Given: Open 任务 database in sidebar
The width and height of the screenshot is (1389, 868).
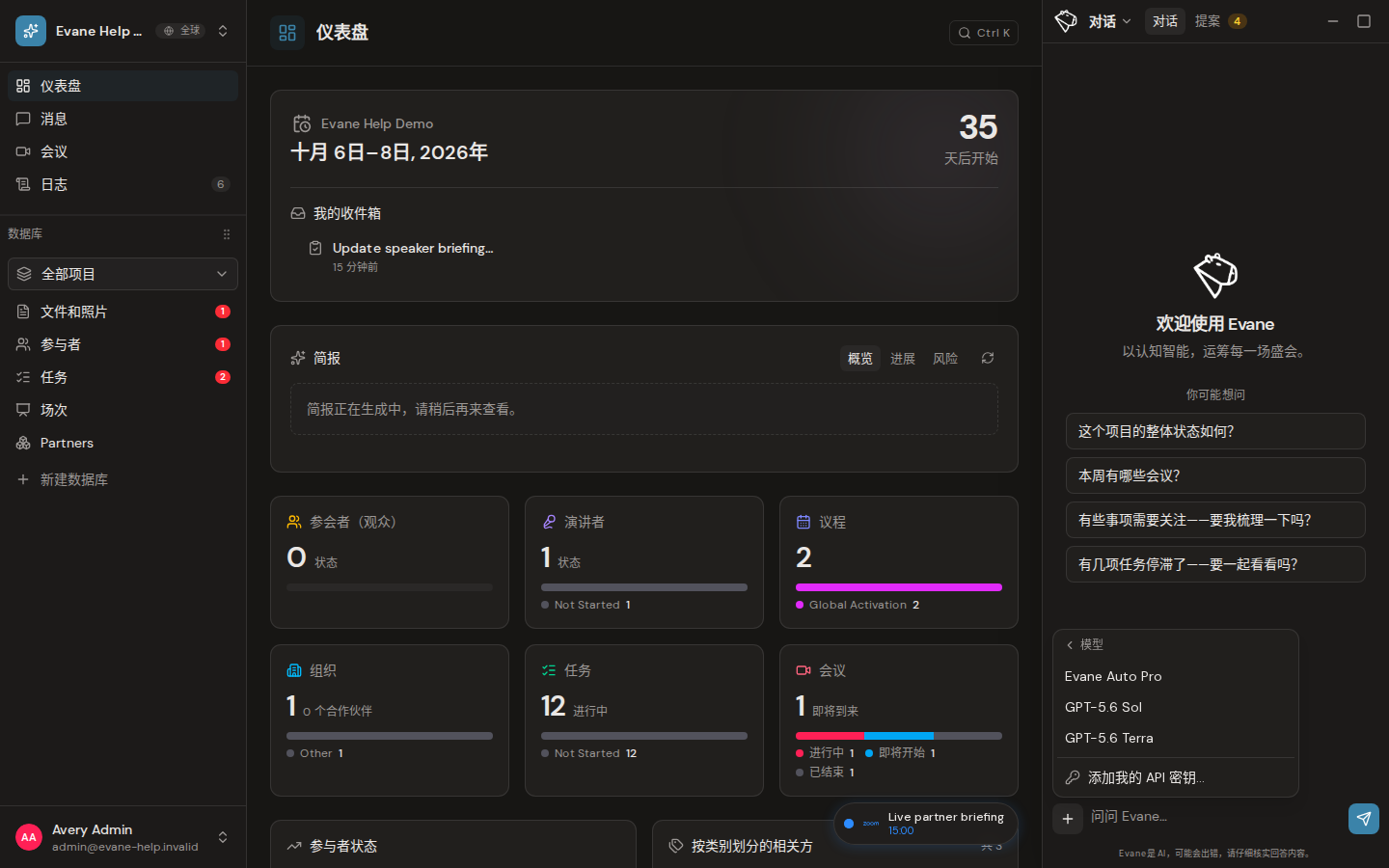Looking at the screenshot, I should 123,377.
